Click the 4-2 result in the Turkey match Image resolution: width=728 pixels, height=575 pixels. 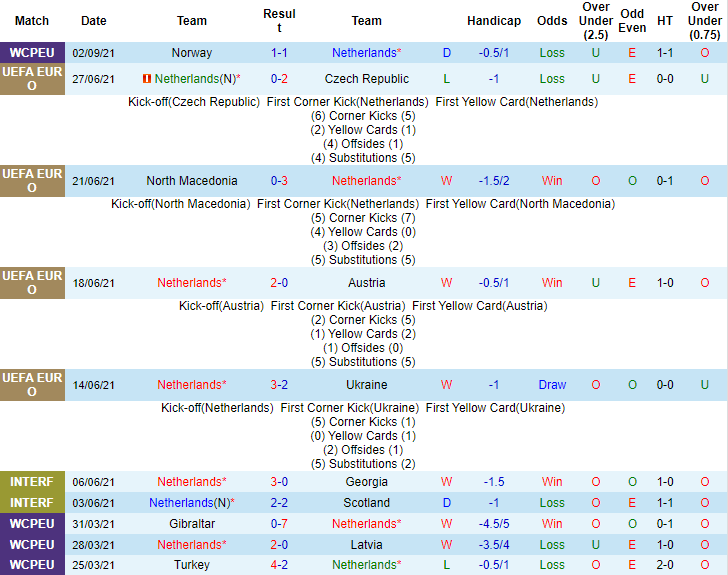point(280,565)
